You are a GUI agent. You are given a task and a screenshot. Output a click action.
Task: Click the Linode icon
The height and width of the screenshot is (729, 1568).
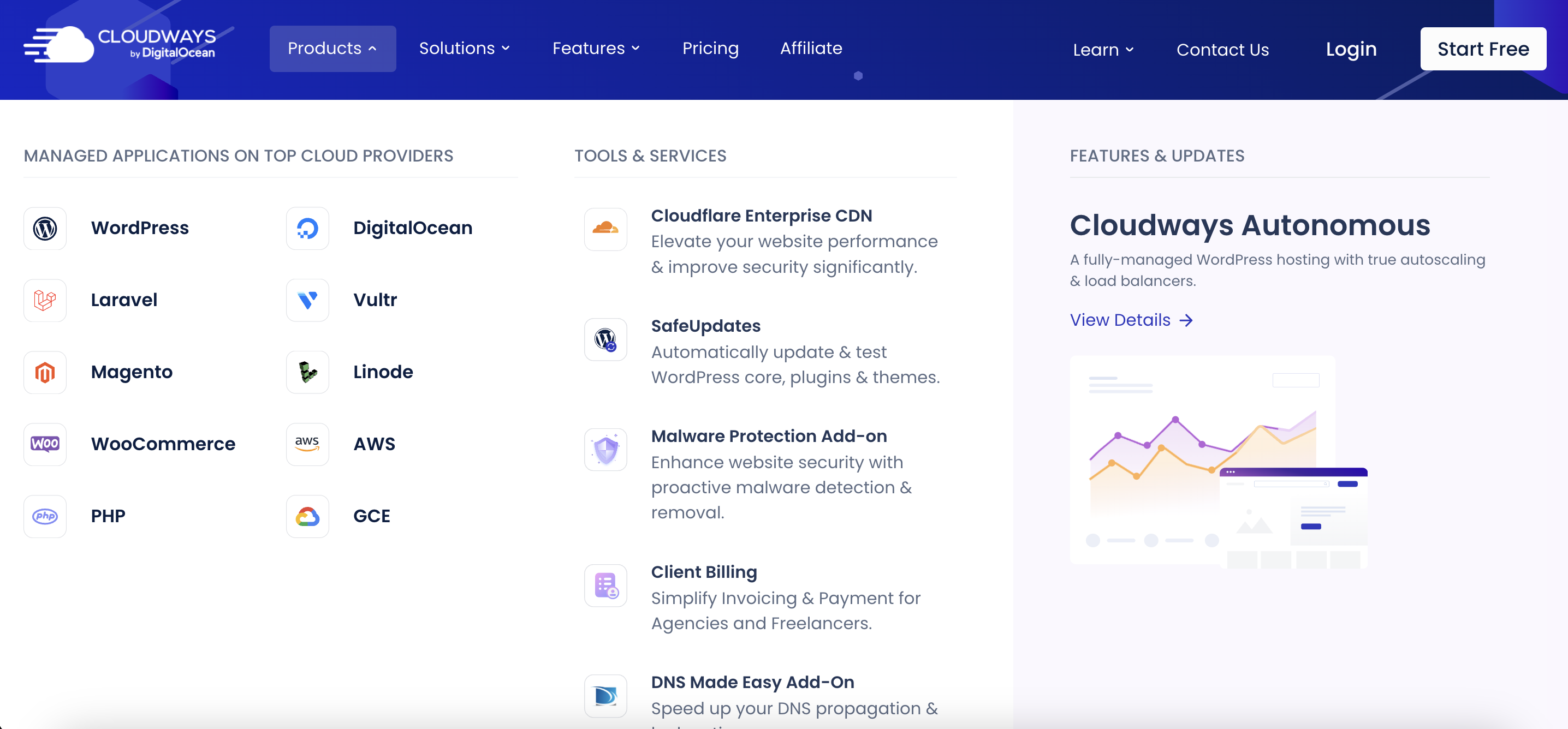point(307,372)
